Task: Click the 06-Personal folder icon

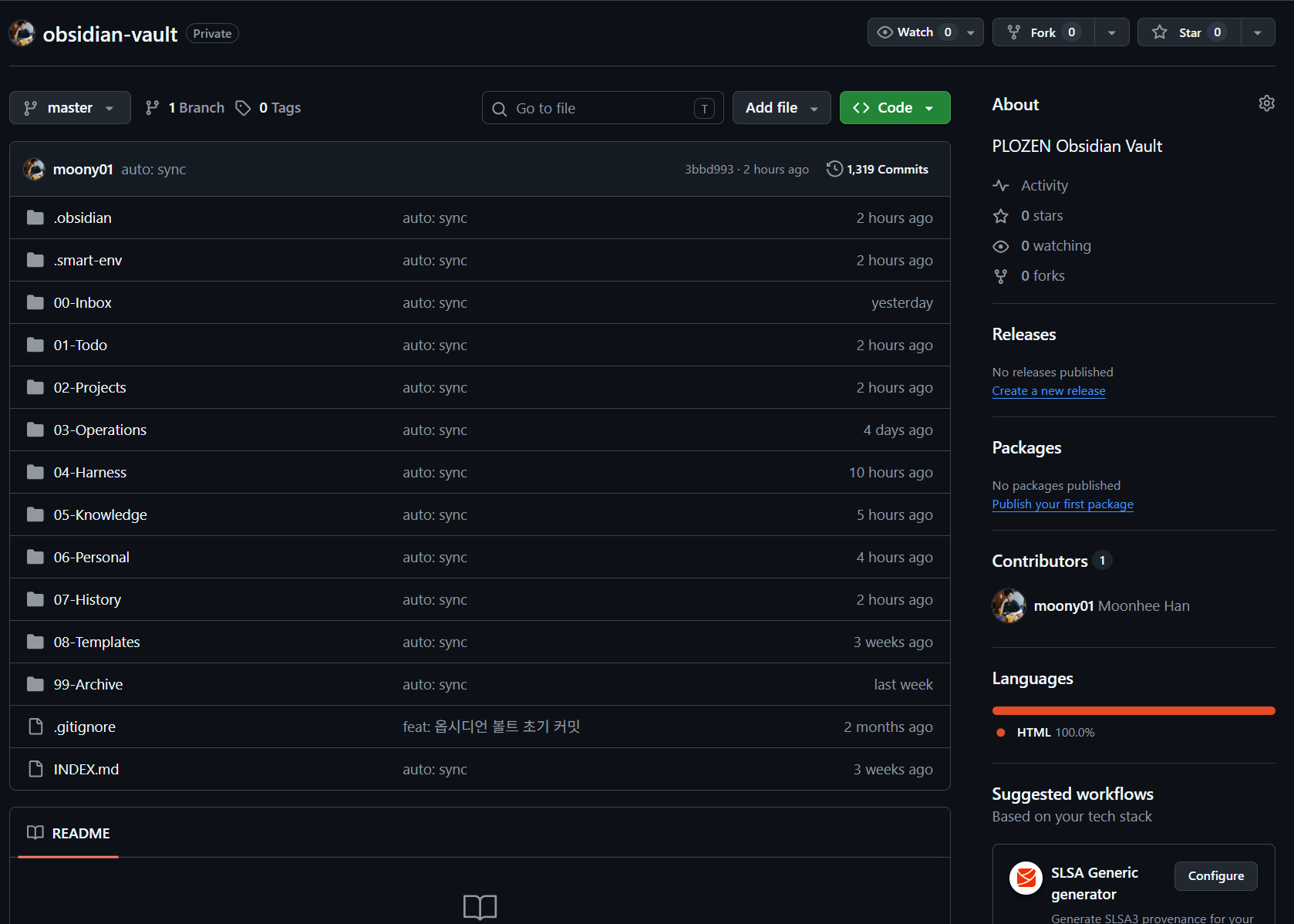Action: [35, 557]
